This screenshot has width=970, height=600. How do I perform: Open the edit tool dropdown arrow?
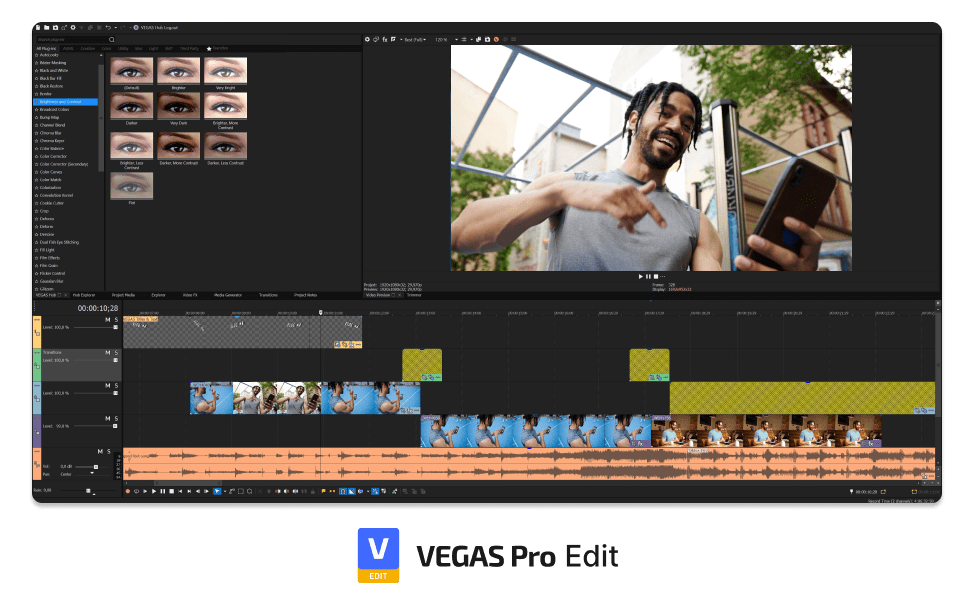coord(226,491)
